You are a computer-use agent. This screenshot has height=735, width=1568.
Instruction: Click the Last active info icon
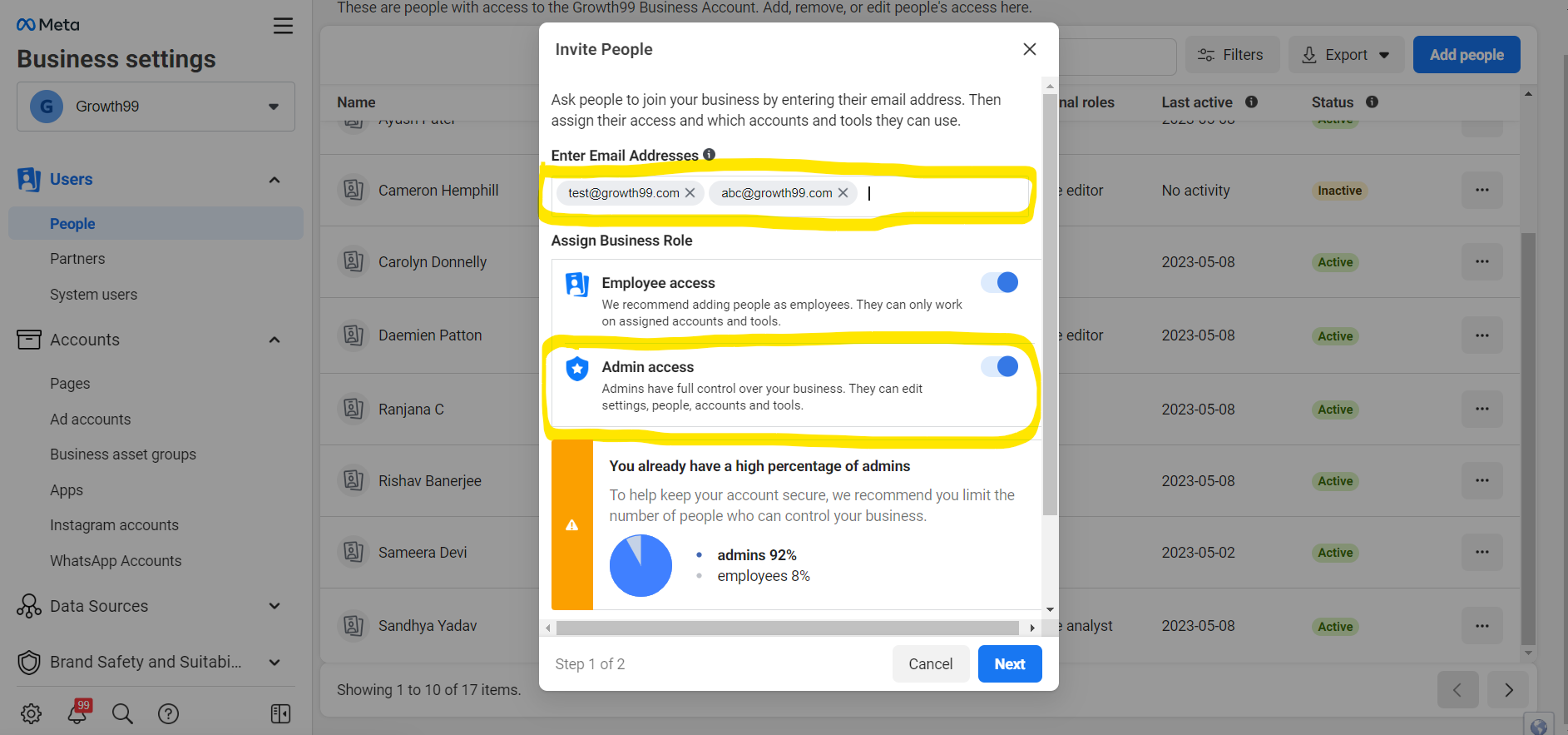[x=1251, y=102]
